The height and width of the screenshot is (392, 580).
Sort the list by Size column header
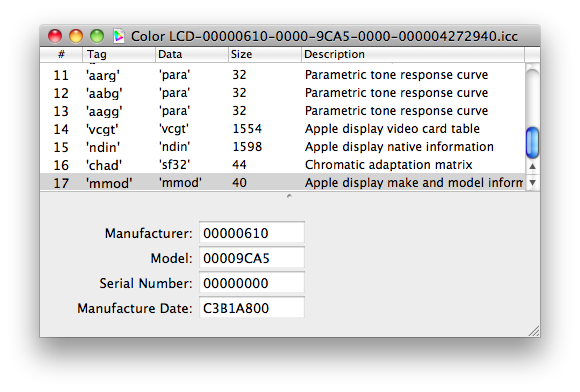(x=265, y=54)
